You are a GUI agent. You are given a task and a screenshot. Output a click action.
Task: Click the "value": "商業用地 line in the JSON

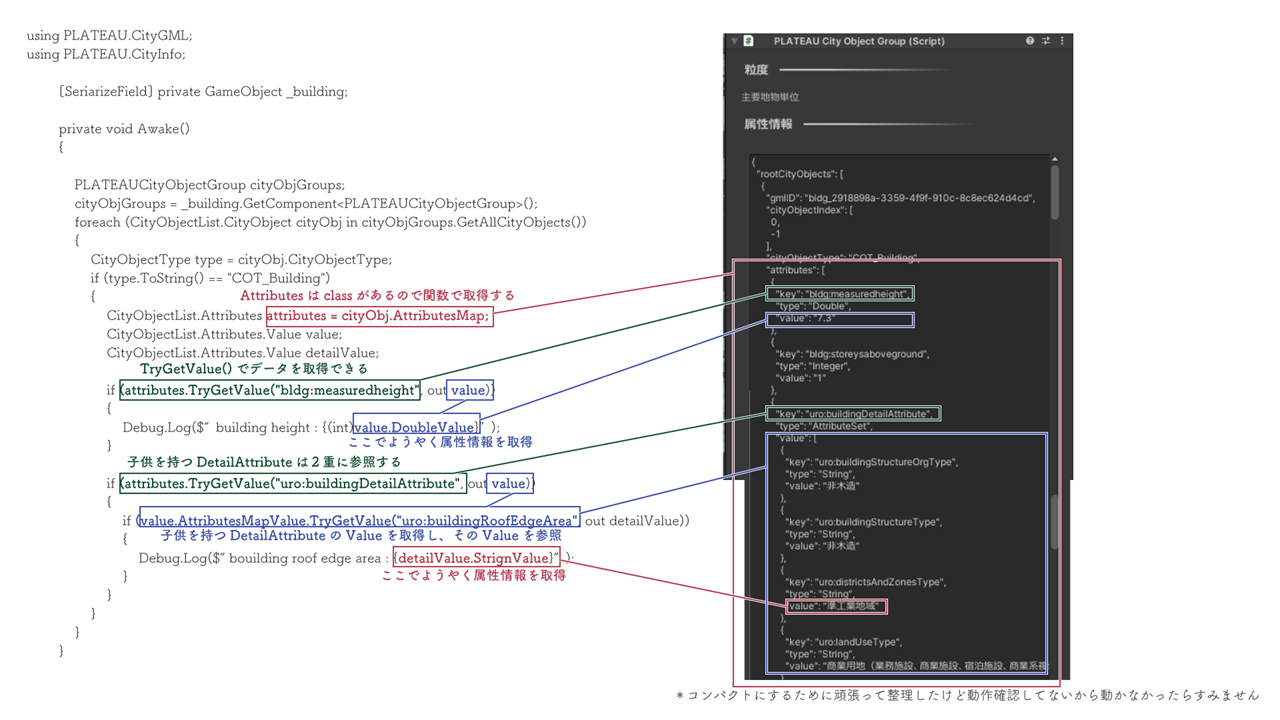pos(916,666)
